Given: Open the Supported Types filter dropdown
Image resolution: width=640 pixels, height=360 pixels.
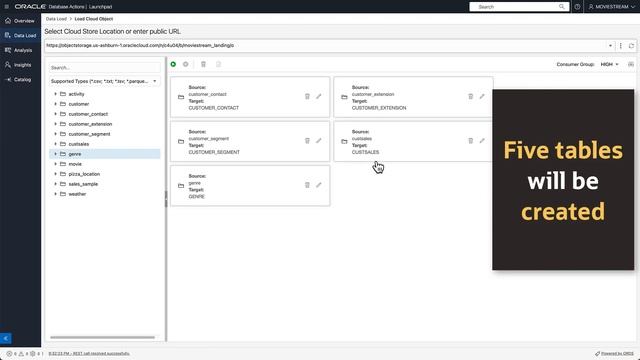Looking at the screenshot, I should (105, 81).
